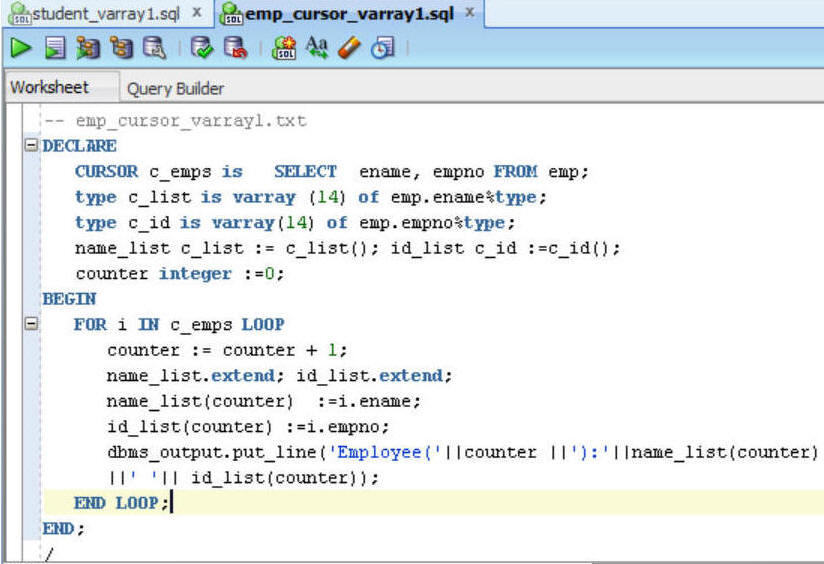Close the emp_cursor_varray1.sql tab

pyautogui.click(x=470, y=13)
